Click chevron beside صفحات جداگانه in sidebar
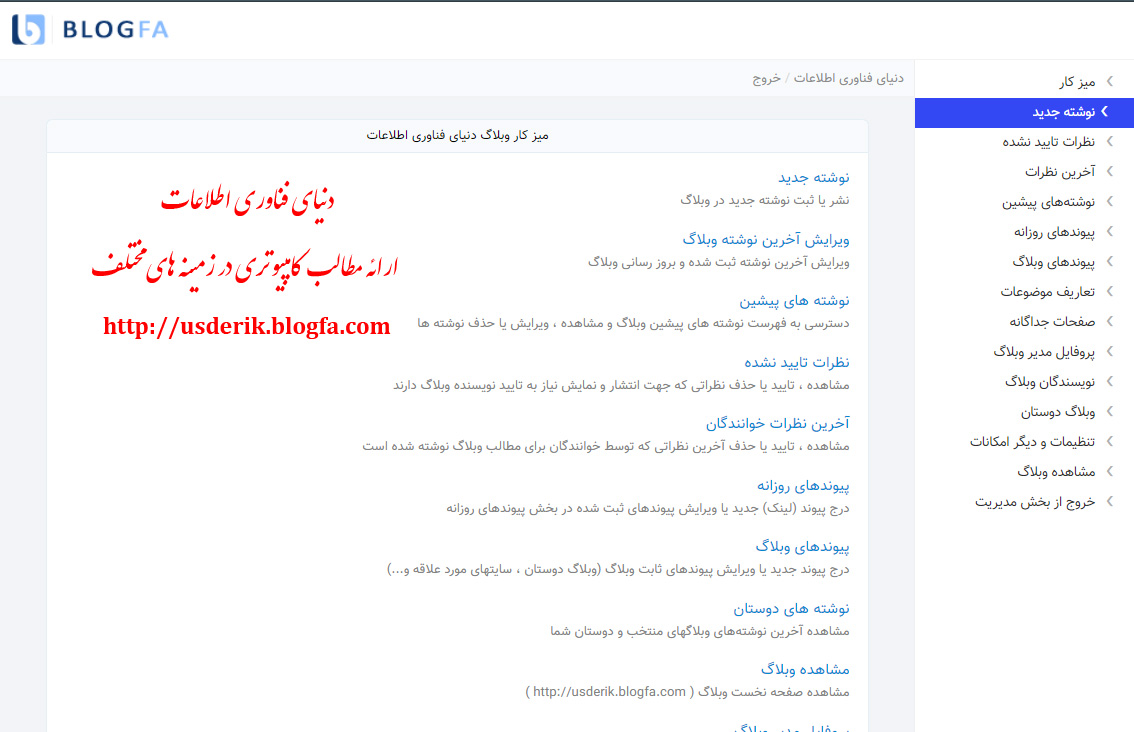This screenshot has height=732, width=1134. point(1109,321)
